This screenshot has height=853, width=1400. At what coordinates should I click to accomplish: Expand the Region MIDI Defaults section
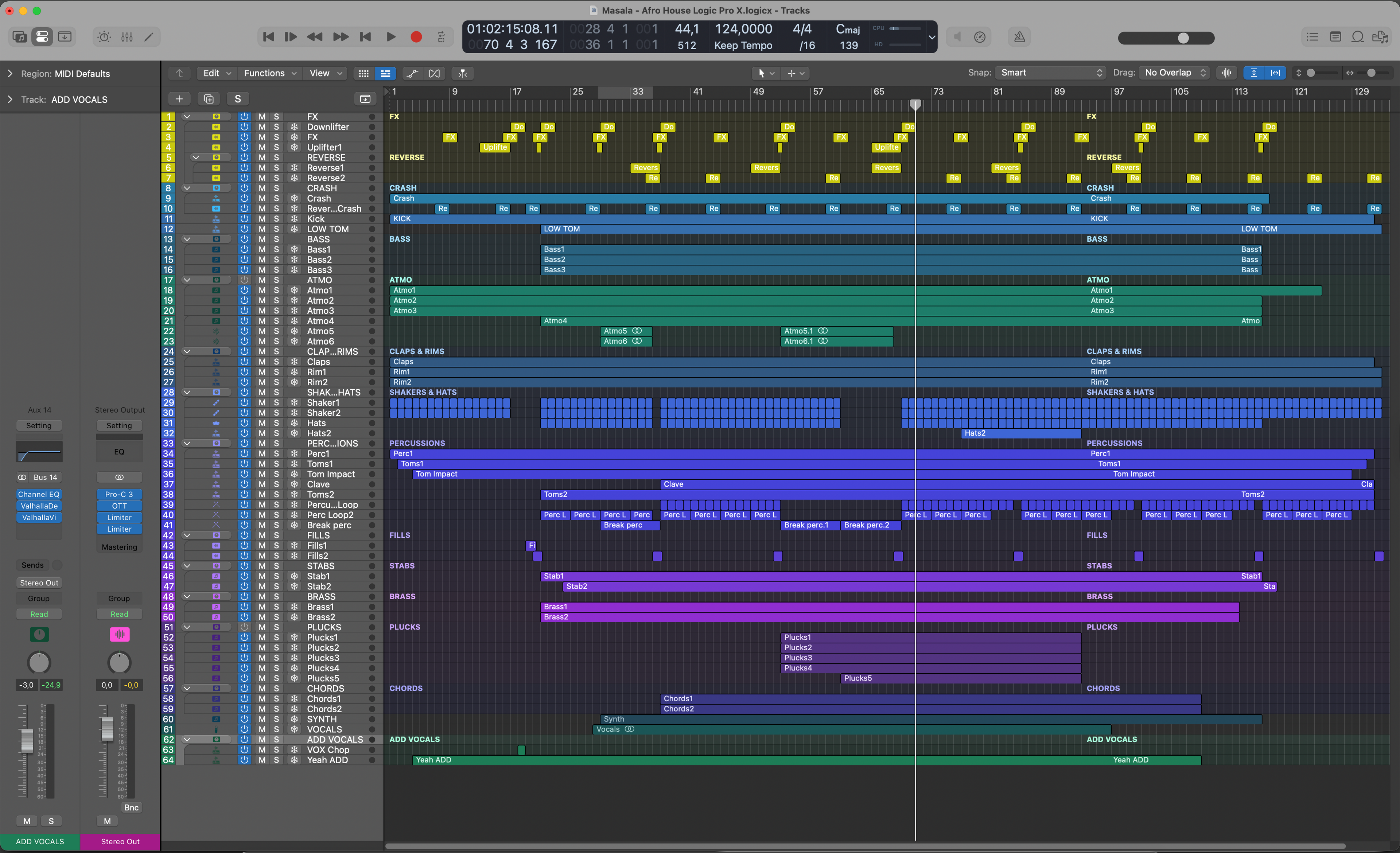point(9,74)
